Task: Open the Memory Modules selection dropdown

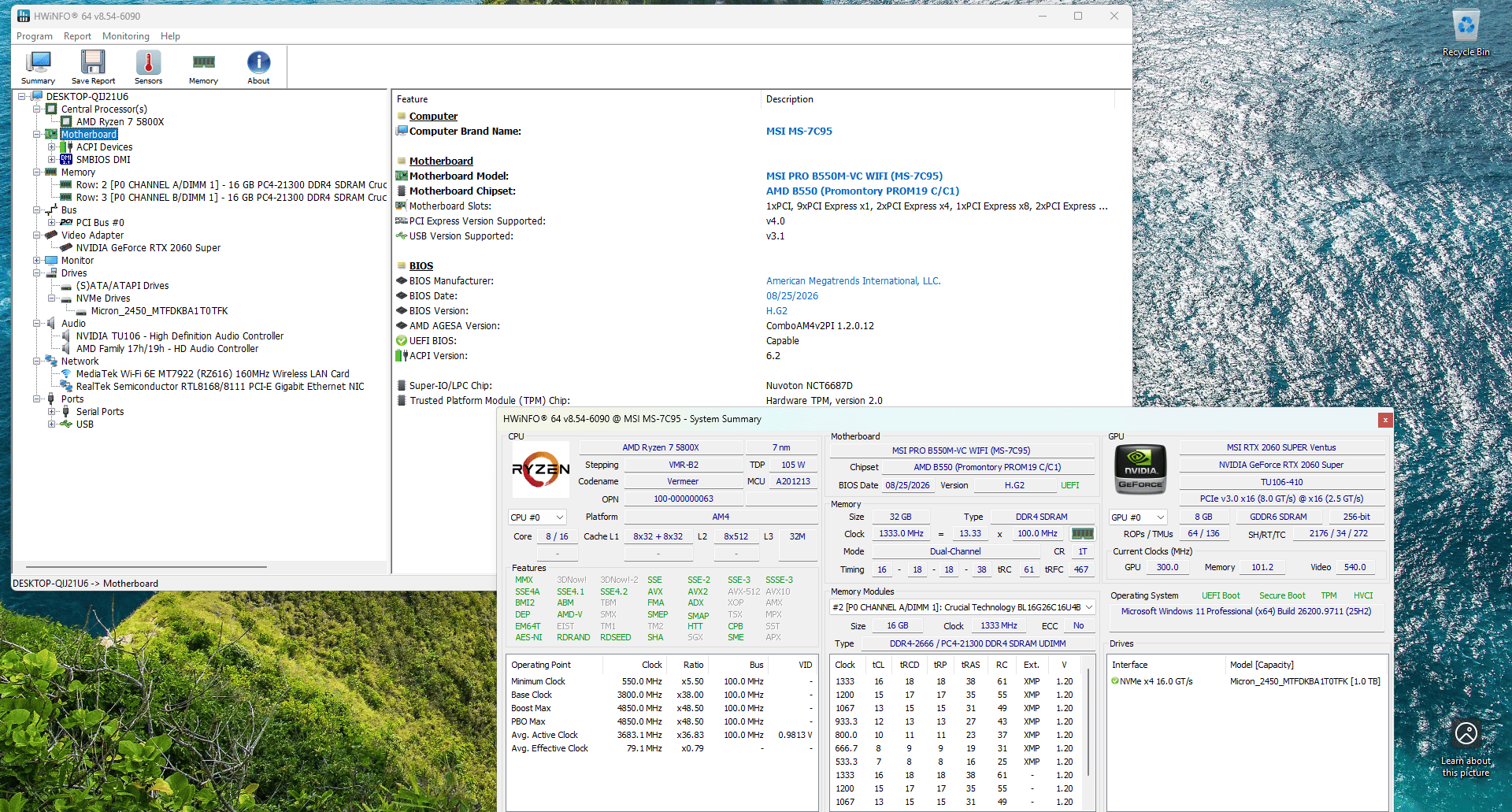Action: click(x=962, y=607)
